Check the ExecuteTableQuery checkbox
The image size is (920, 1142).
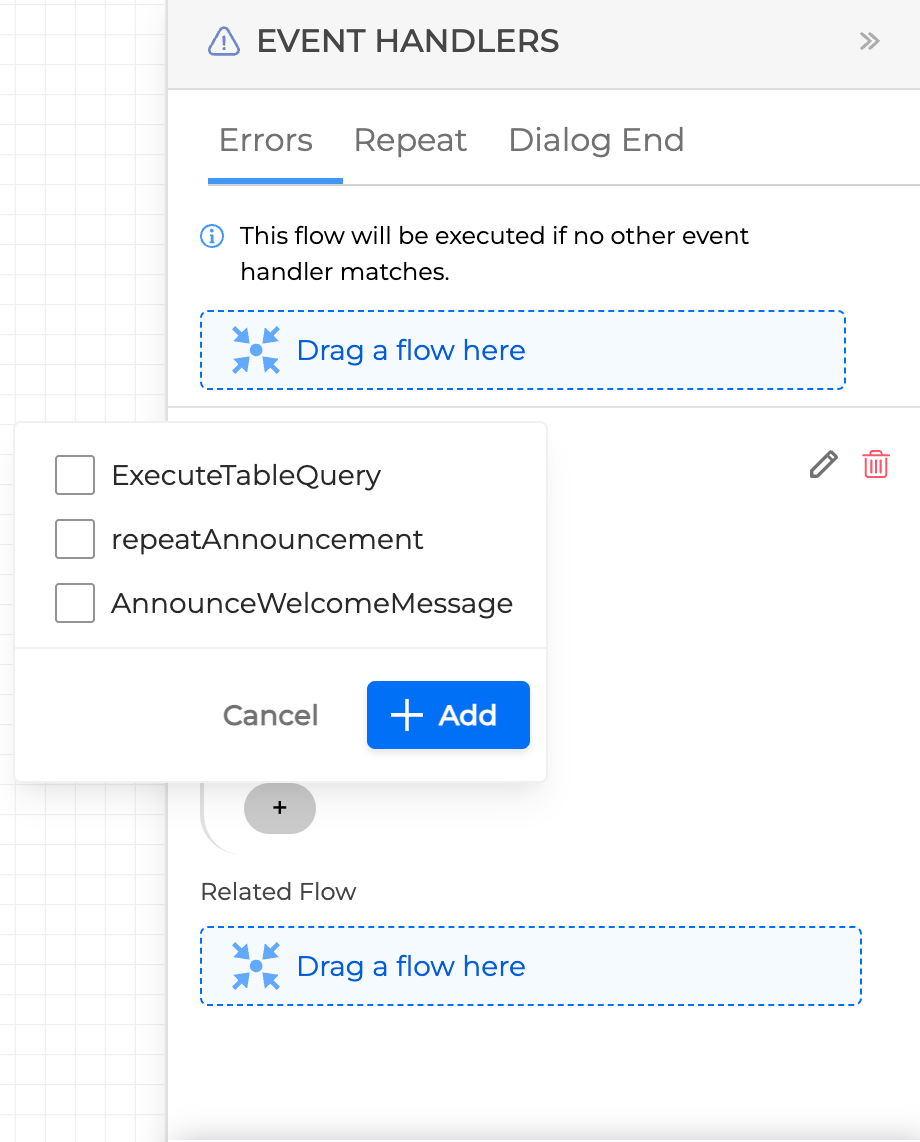tap(75, 475)
